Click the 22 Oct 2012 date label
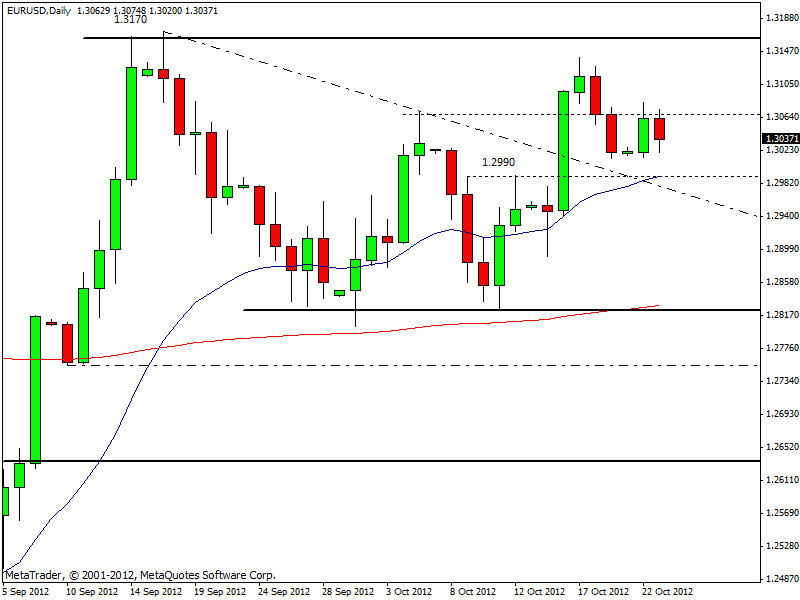Viewport: 800px width, 600px height. tap(668, 591)
